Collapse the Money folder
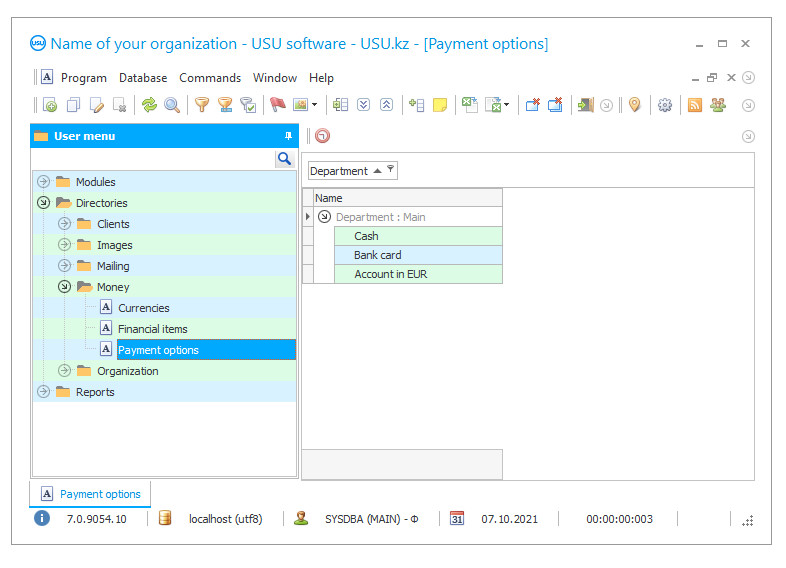This screenshot has width=786, height=568. (64, 287)
